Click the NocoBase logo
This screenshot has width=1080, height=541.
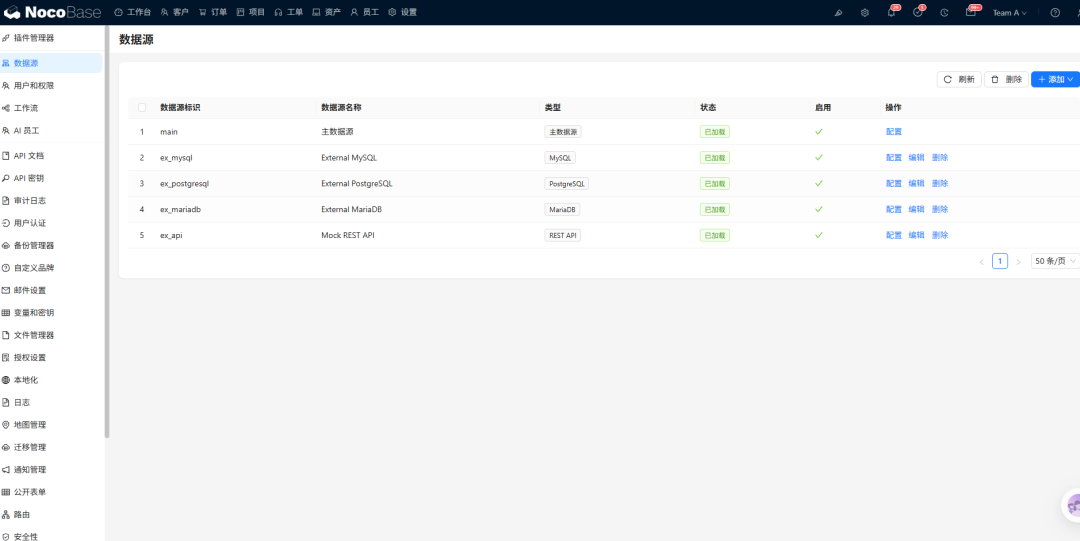52,12
